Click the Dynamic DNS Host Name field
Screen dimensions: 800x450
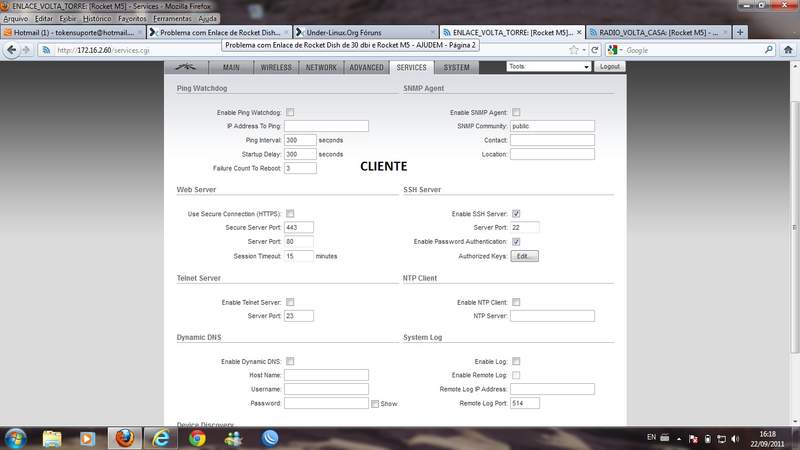tap(326, 375)
